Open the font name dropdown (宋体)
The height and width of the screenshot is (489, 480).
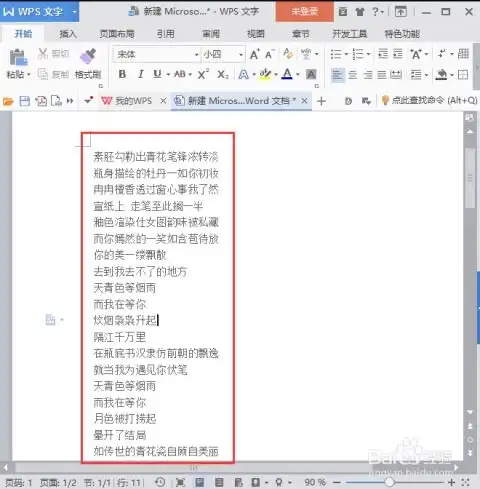[x=197, y=54]
